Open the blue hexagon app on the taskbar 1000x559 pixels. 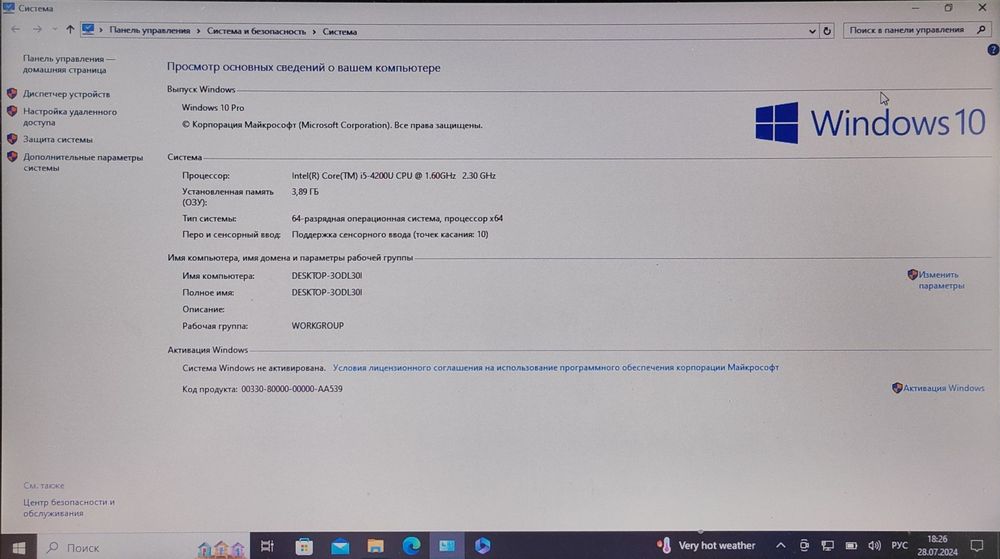483,546
